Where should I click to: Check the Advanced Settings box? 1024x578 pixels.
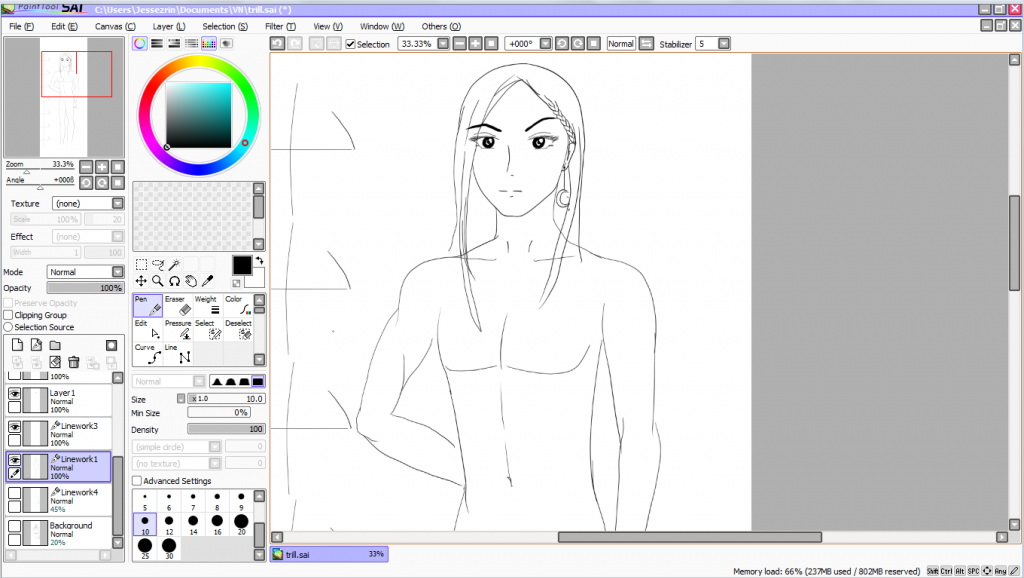(x=138, y=481)
